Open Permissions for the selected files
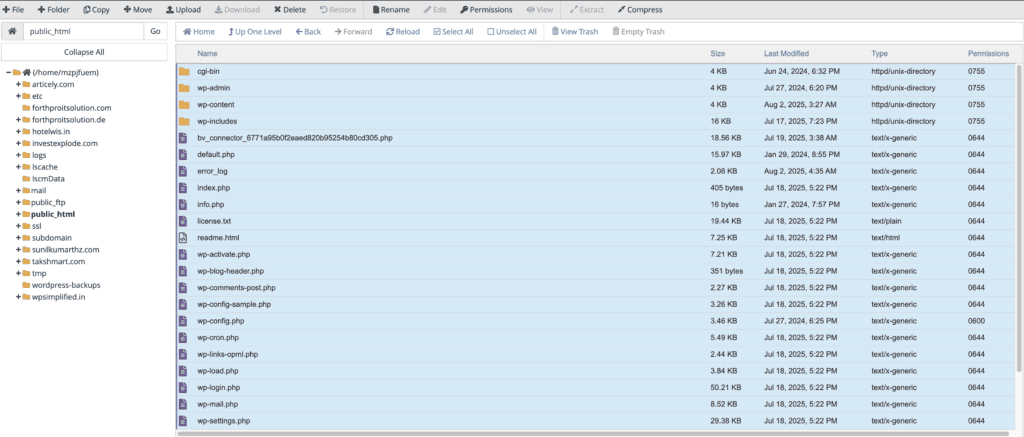The image size is (1024, 437). click(x=486, y=10)
